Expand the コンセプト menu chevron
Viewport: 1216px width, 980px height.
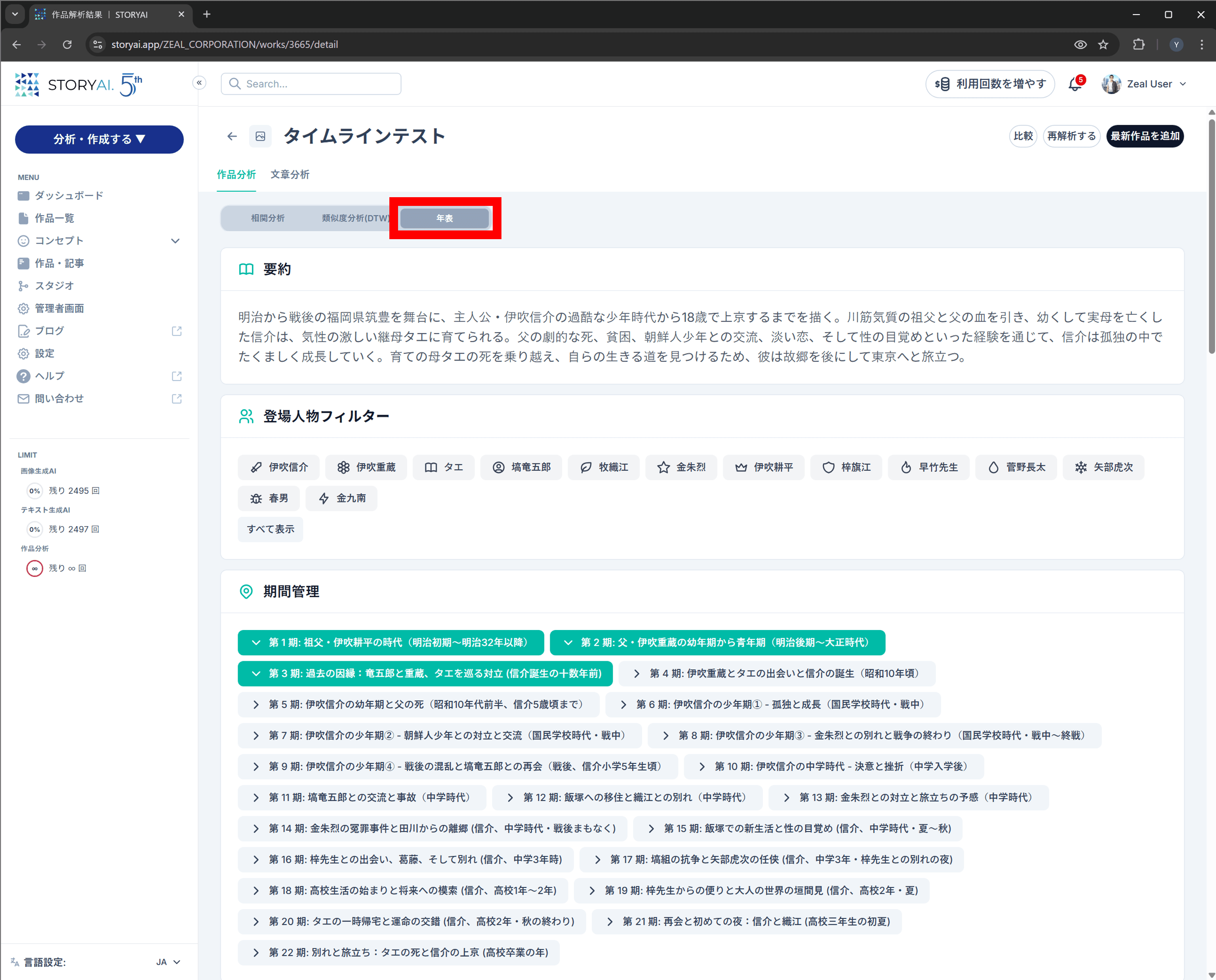[x=175, y=241]
